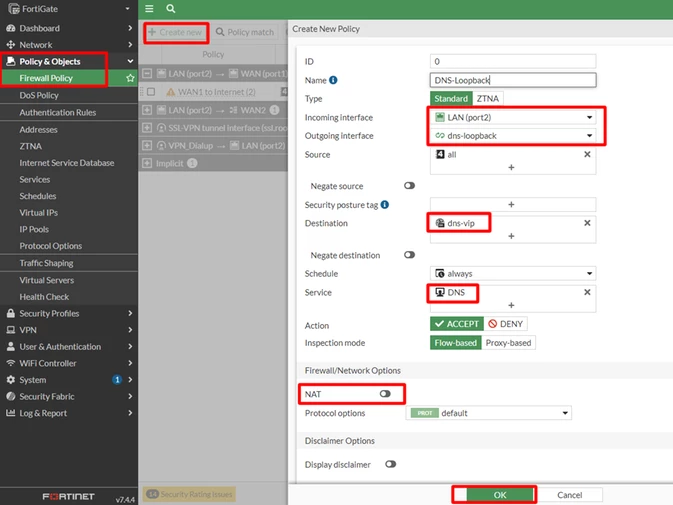Image resolution: width=673 pixels, height=505 pixels.
Task: Open IP Pools page
Action: (34, 230)
